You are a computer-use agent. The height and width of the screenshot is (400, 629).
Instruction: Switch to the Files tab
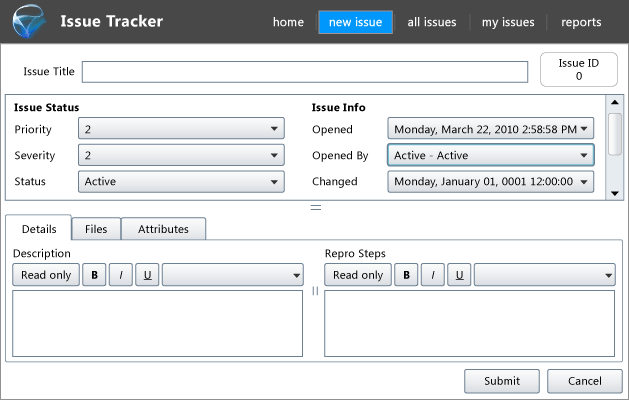coord(96,229)
